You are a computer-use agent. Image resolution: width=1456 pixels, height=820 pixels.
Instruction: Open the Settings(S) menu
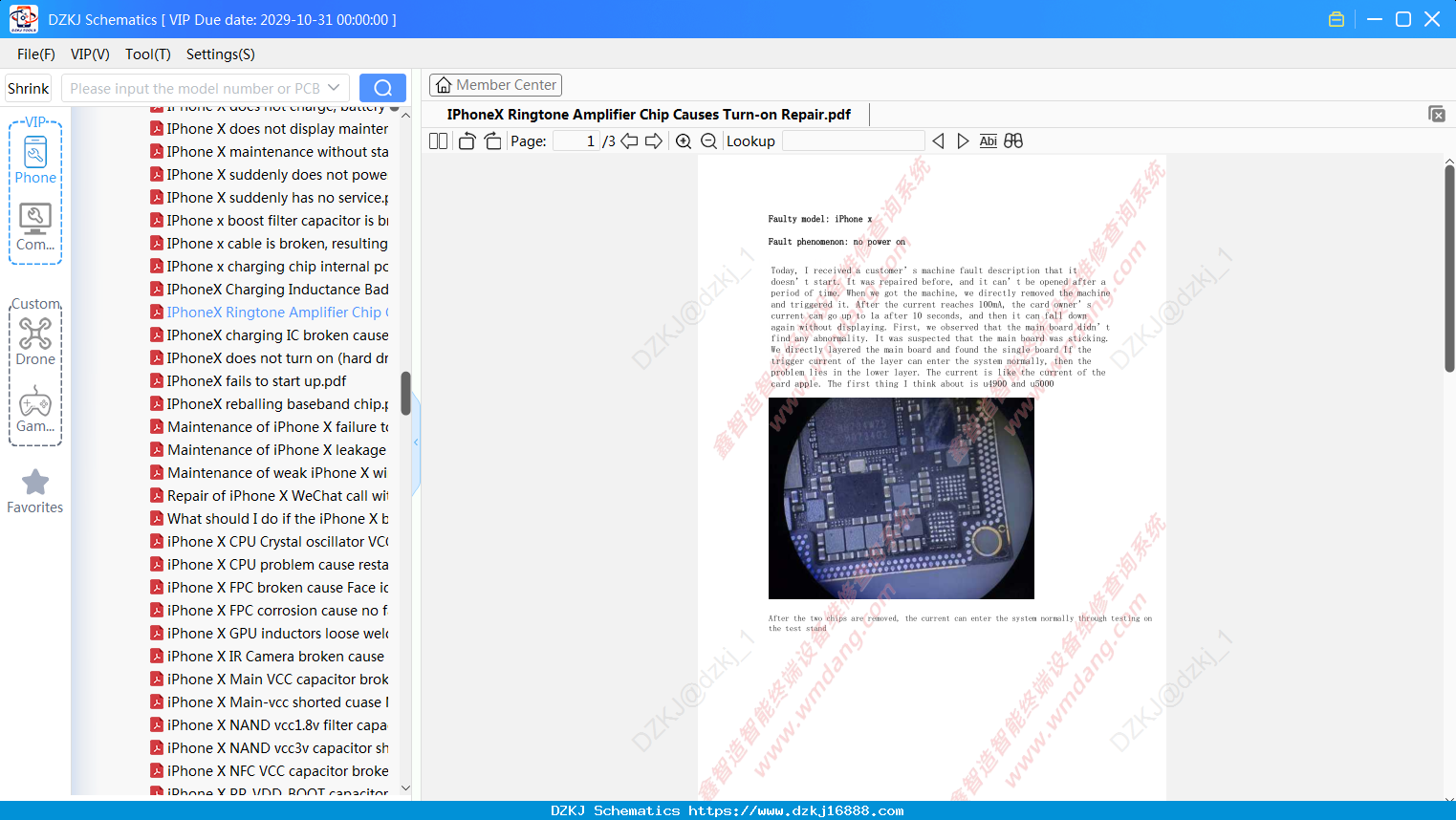pyautogui.click(x=220, y=54)
